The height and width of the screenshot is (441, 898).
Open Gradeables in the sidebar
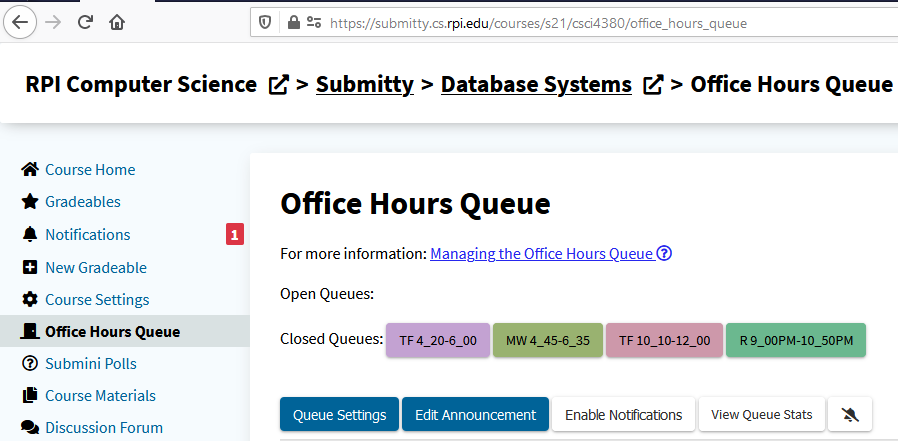coord(83,202)
